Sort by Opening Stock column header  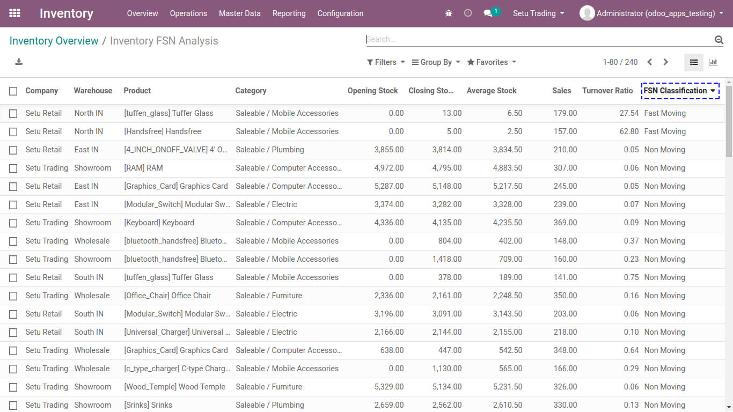(373, 91)
